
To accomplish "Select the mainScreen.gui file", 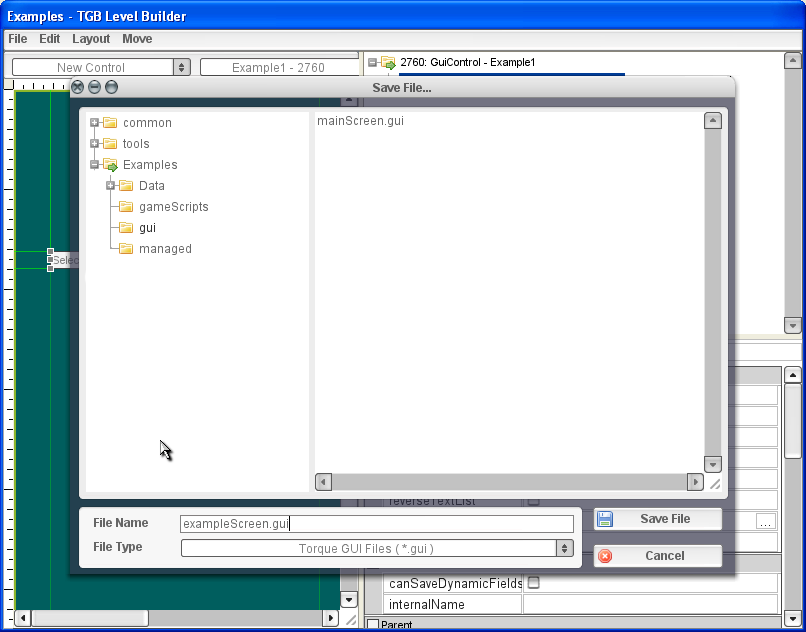I will click(x=360, y=121).
